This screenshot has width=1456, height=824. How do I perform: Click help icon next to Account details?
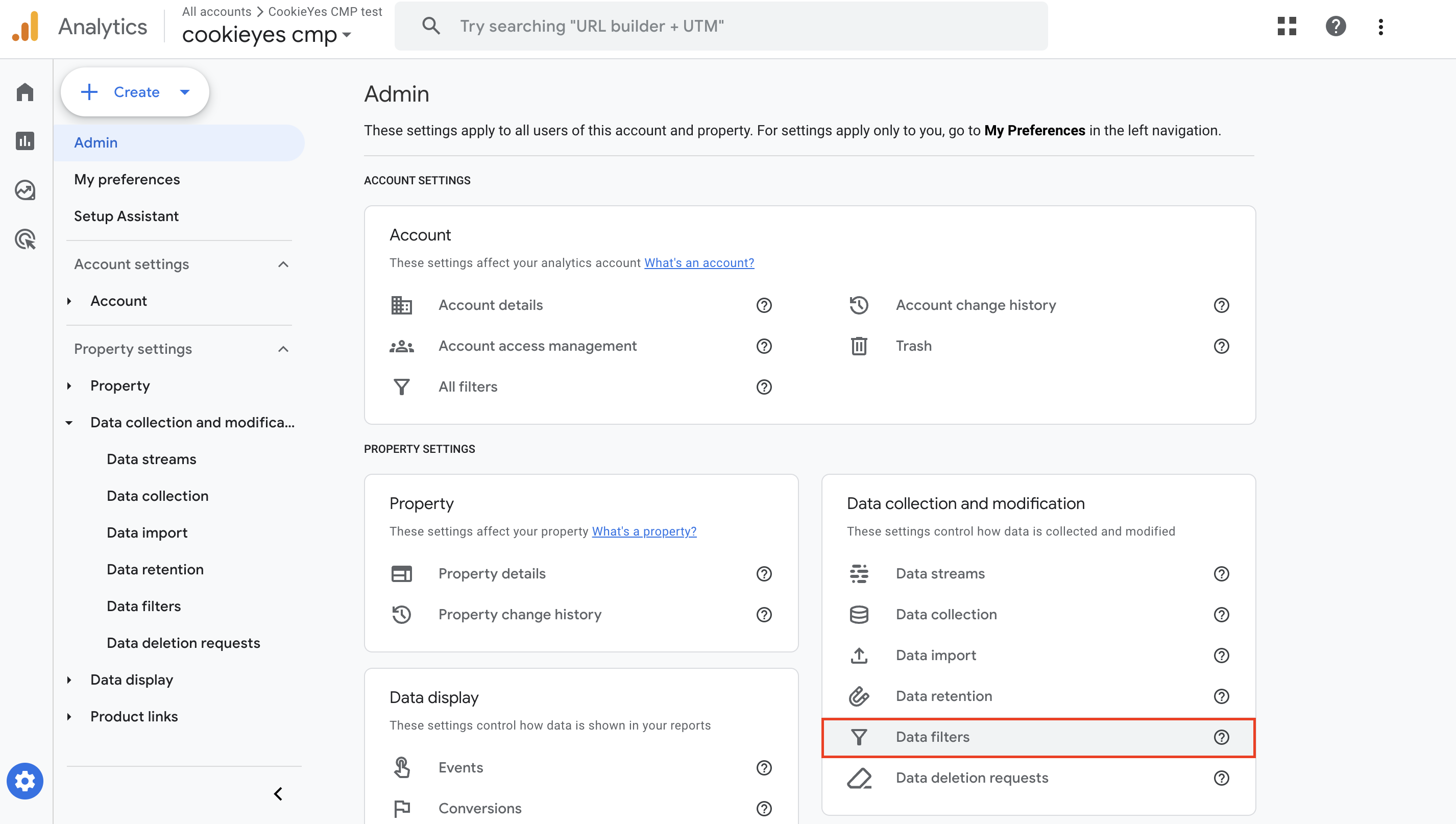(x=764, y=305)
